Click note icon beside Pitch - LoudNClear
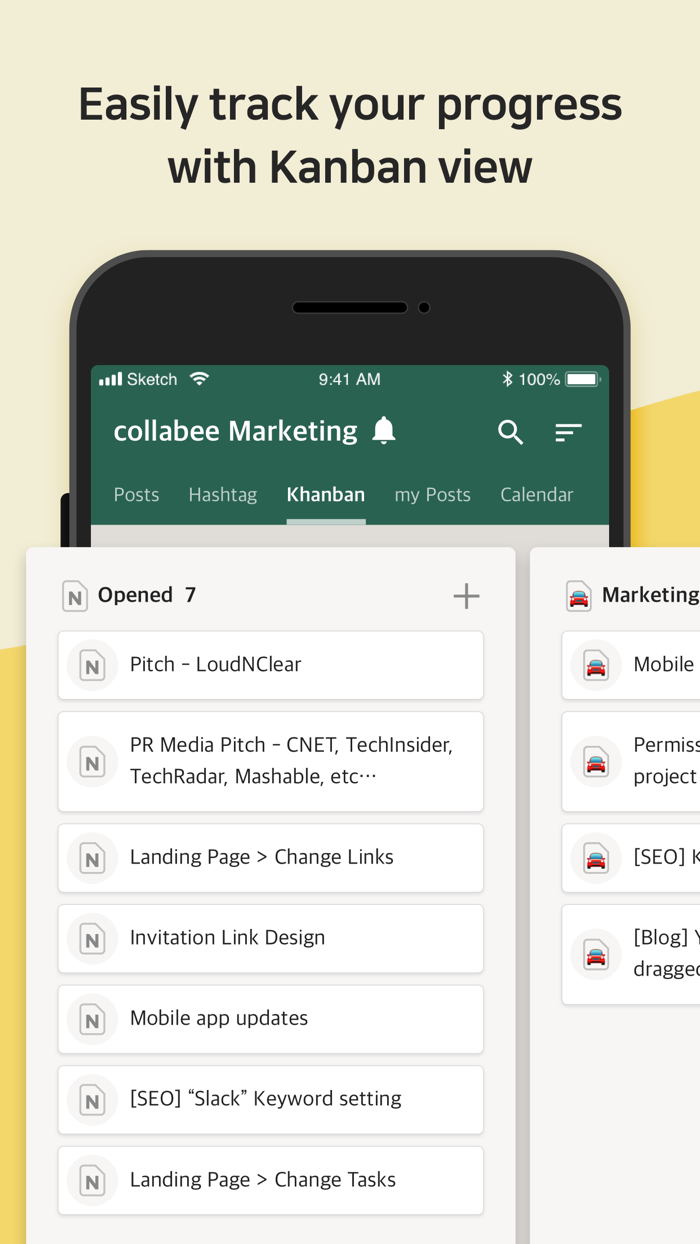Viewport: 700px width, 1244px height. (x=92, y=665)
